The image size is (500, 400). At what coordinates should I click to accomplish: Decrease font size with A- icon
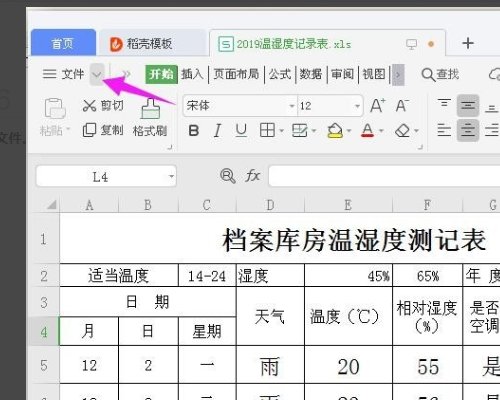[402, 106]
